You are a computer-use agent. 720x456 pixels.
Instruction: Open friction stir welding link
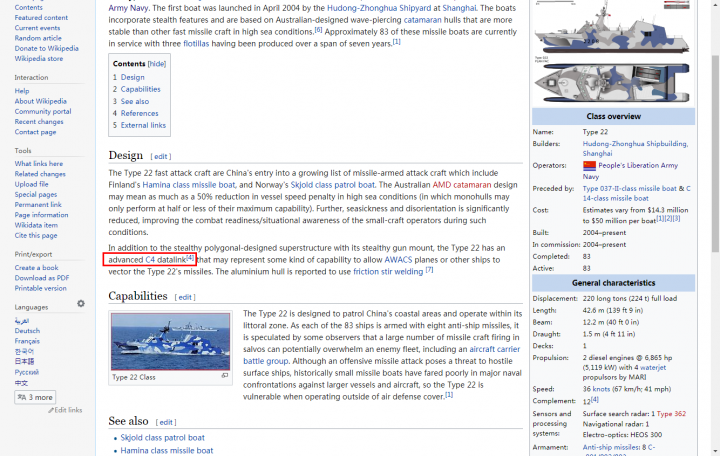[388, 271]
